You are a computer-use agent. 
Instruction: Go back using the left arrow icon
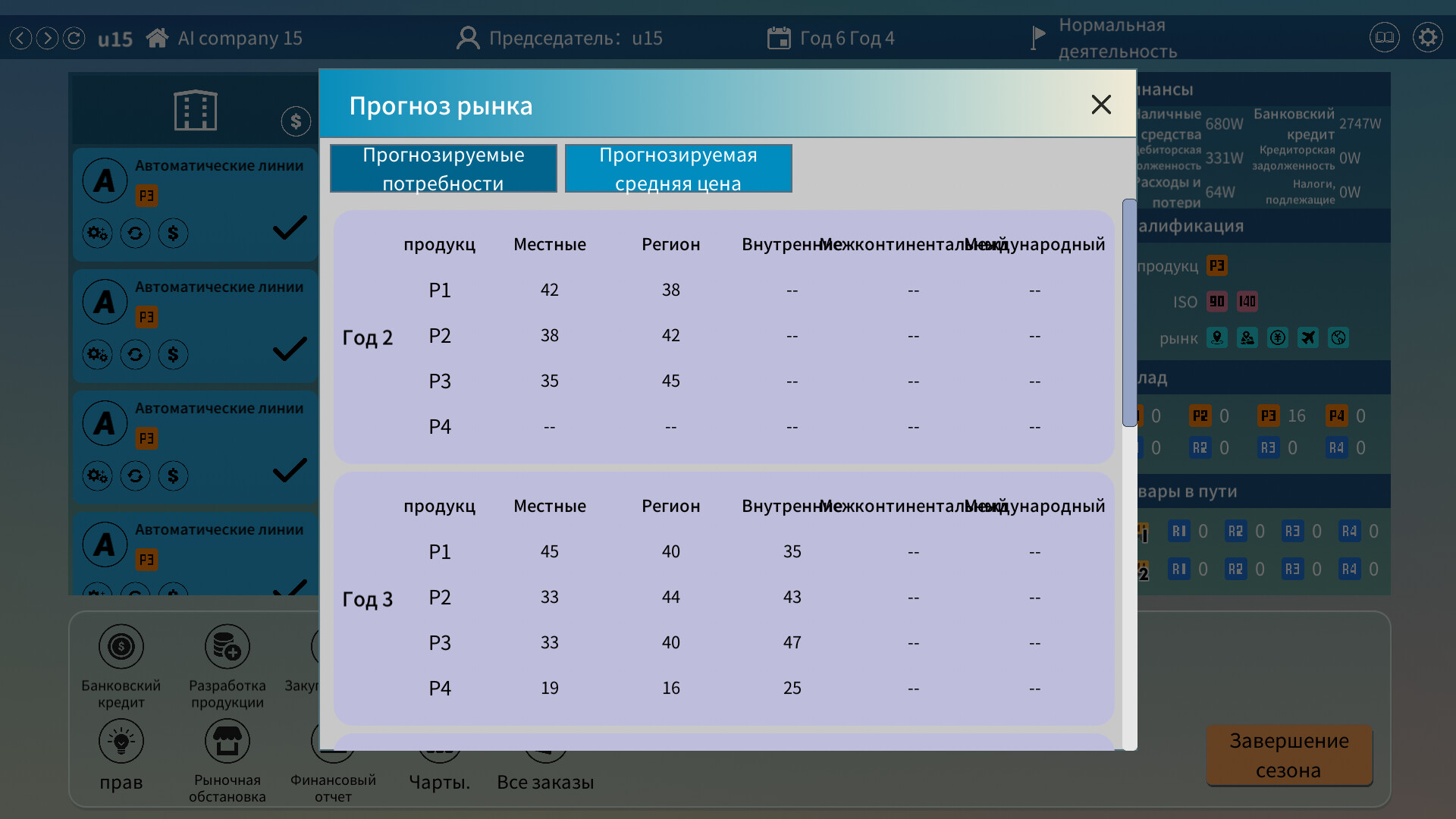21,38
